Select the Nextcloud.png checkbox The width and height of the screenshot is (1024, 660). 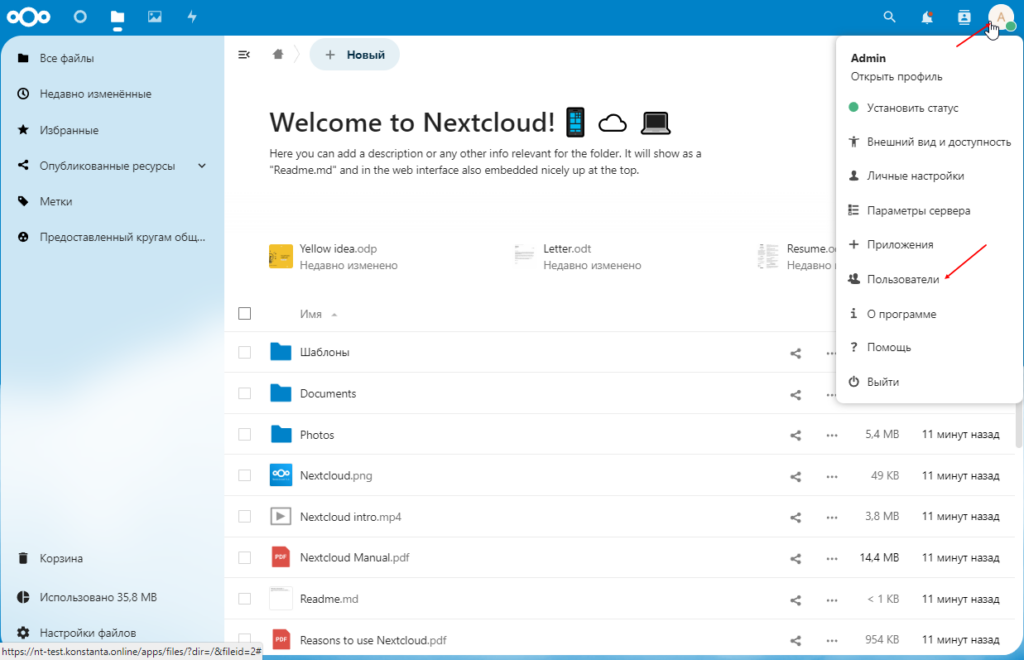pyautogui.click(x=245, y=475)
